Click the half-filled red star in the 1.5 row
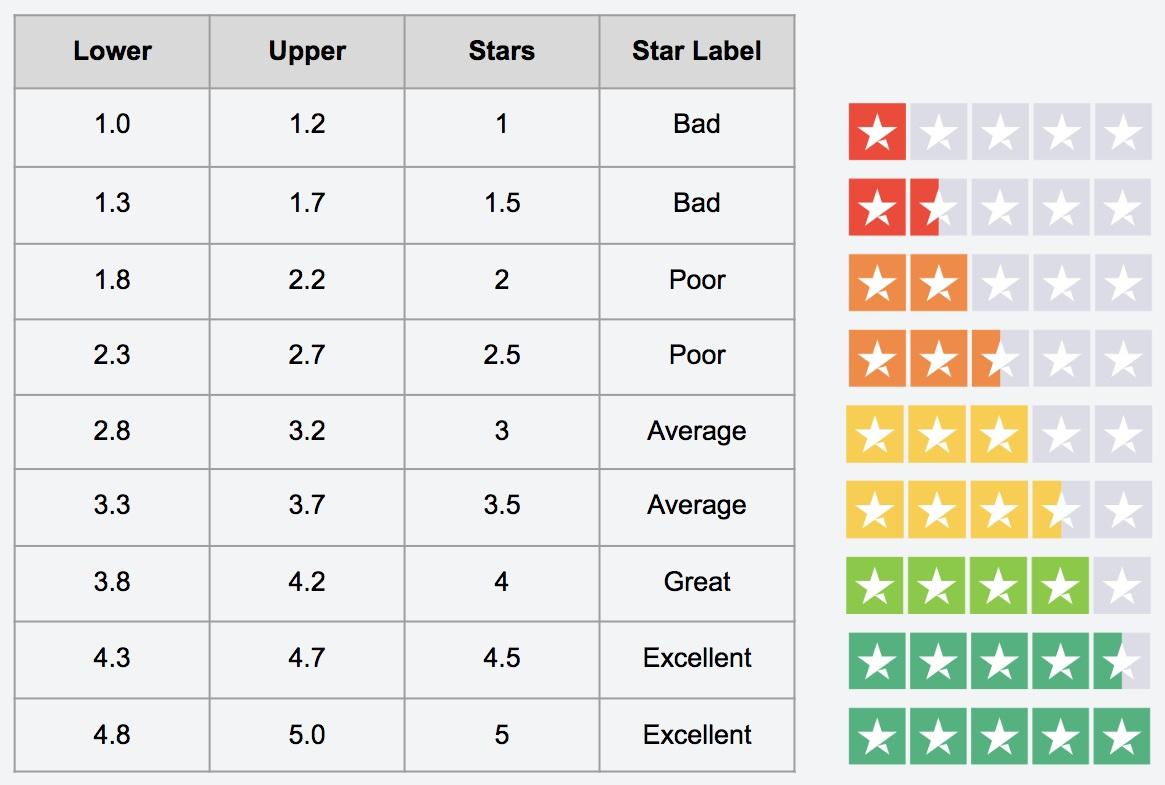The width and height of the screenshot is (1165, 785). click(938, 208)
